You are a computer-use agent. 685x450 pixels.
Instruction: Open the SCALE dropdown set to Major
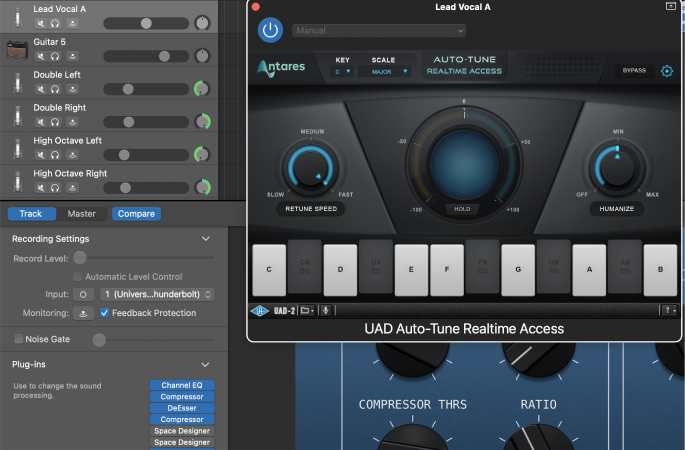[385, 71]
